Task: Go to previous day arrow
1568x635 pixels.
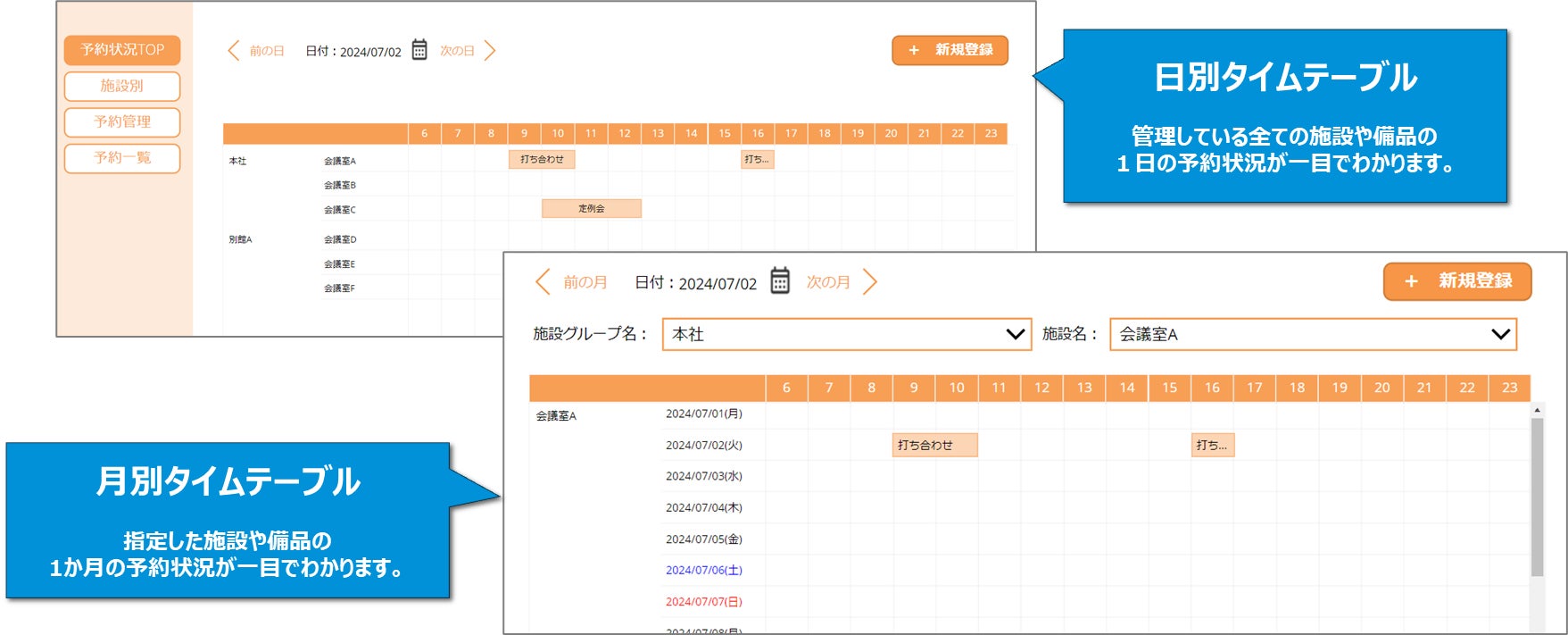Action: (234, 50)
